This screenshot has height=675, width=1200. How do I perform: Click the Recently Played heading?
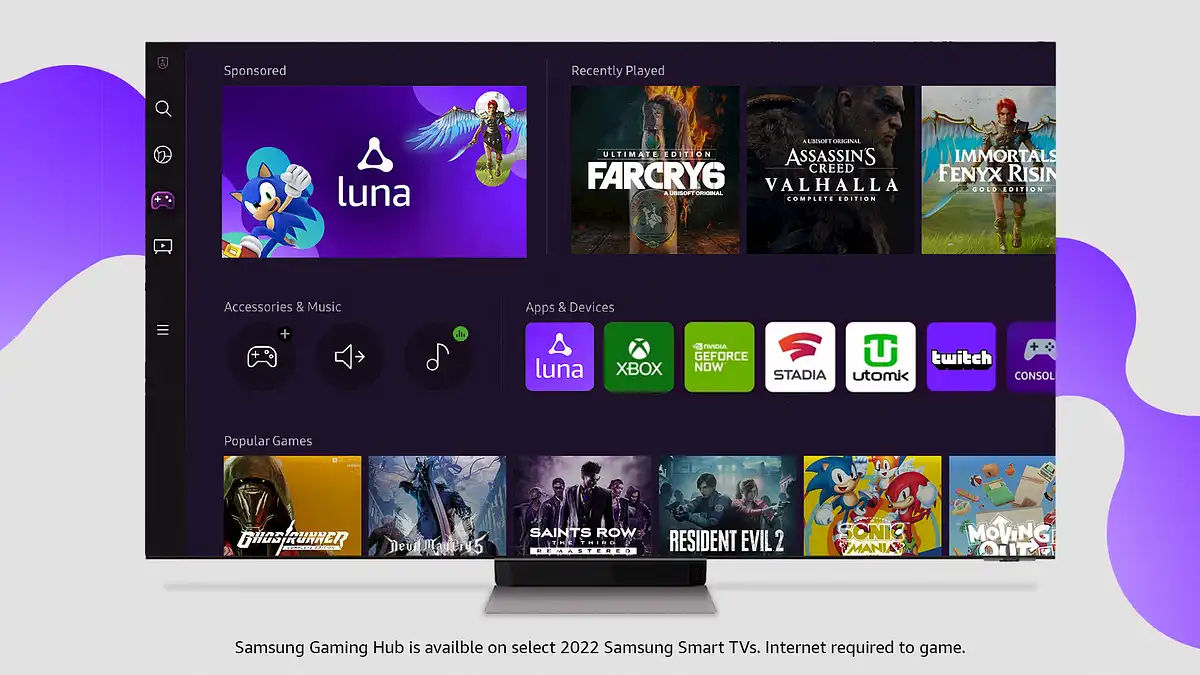[x=618, y=71]
